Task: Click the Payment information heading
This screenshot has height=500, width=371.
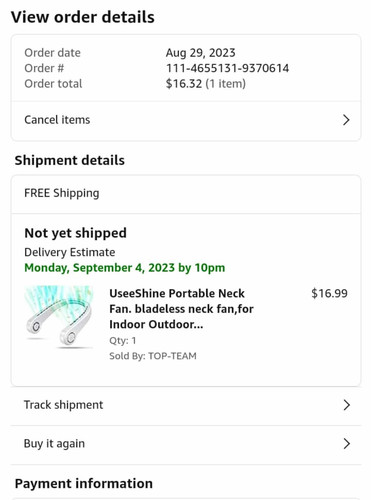Action: 84,483
